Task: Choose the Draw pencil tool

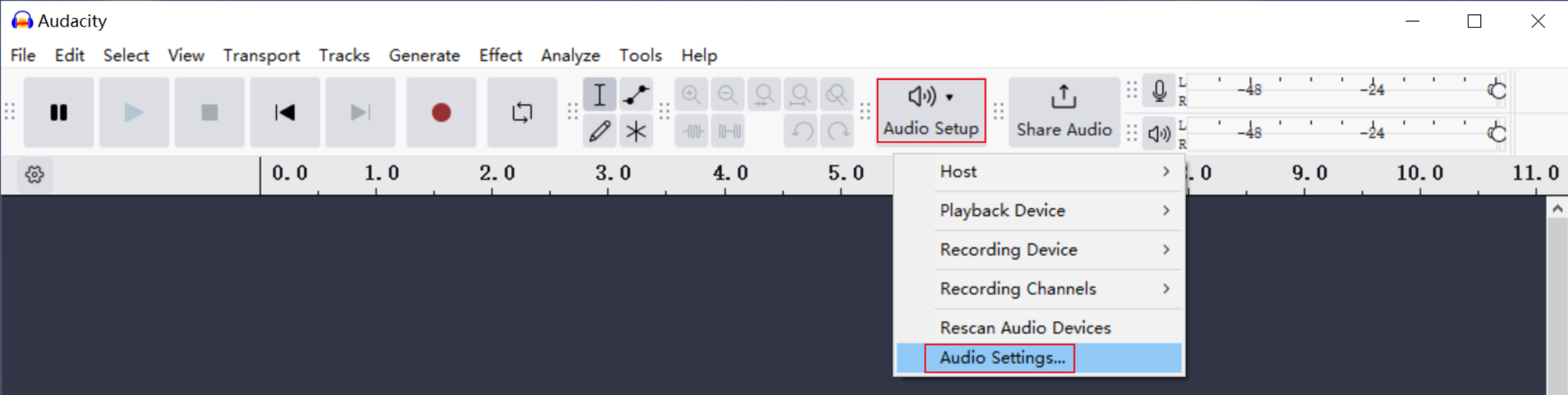Action: tap(599, 132)
